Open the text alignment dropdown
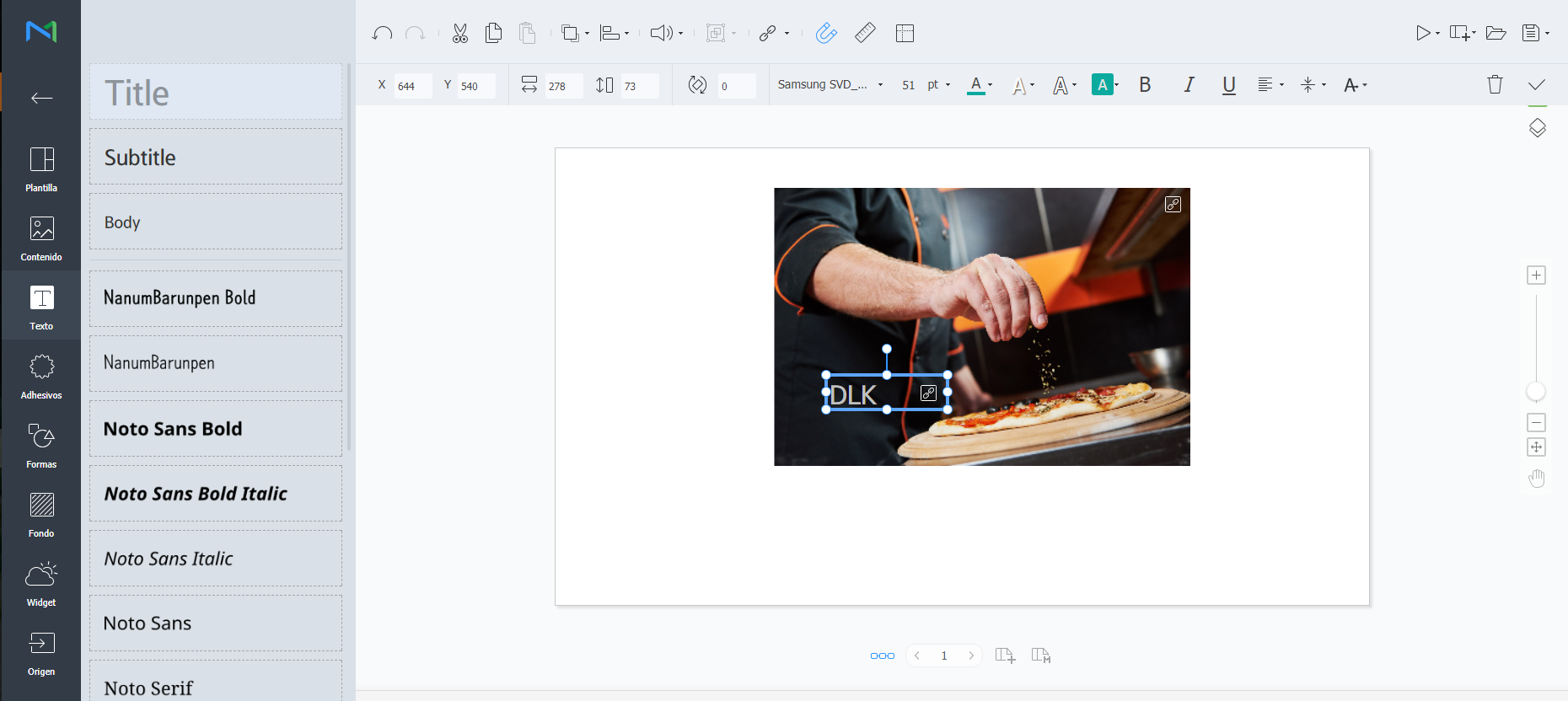The width and height of the screenshot is (1568, 701). pyautogui.click(x=1270, y=85)
